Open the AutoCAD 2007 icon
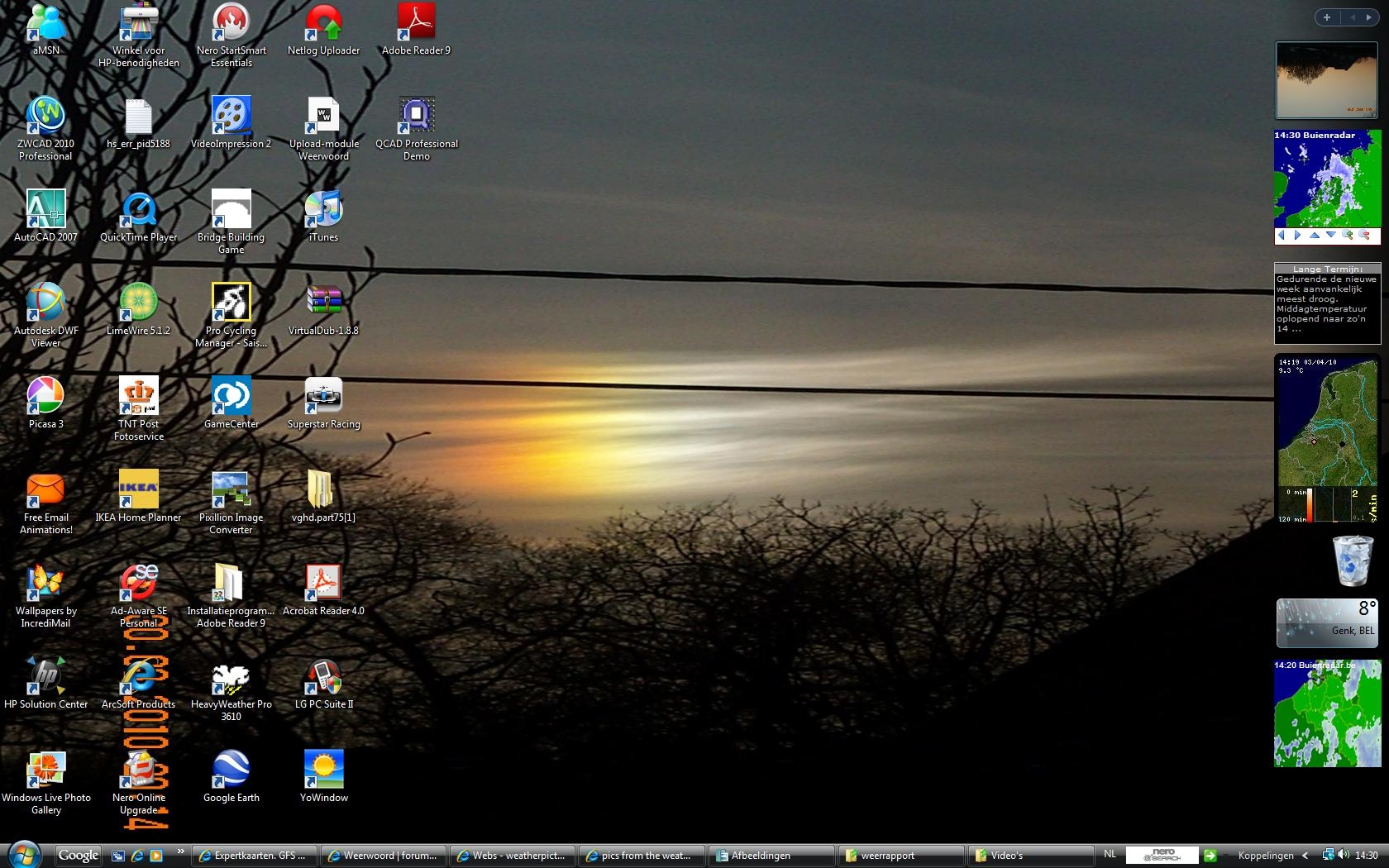 pos(46,216)
